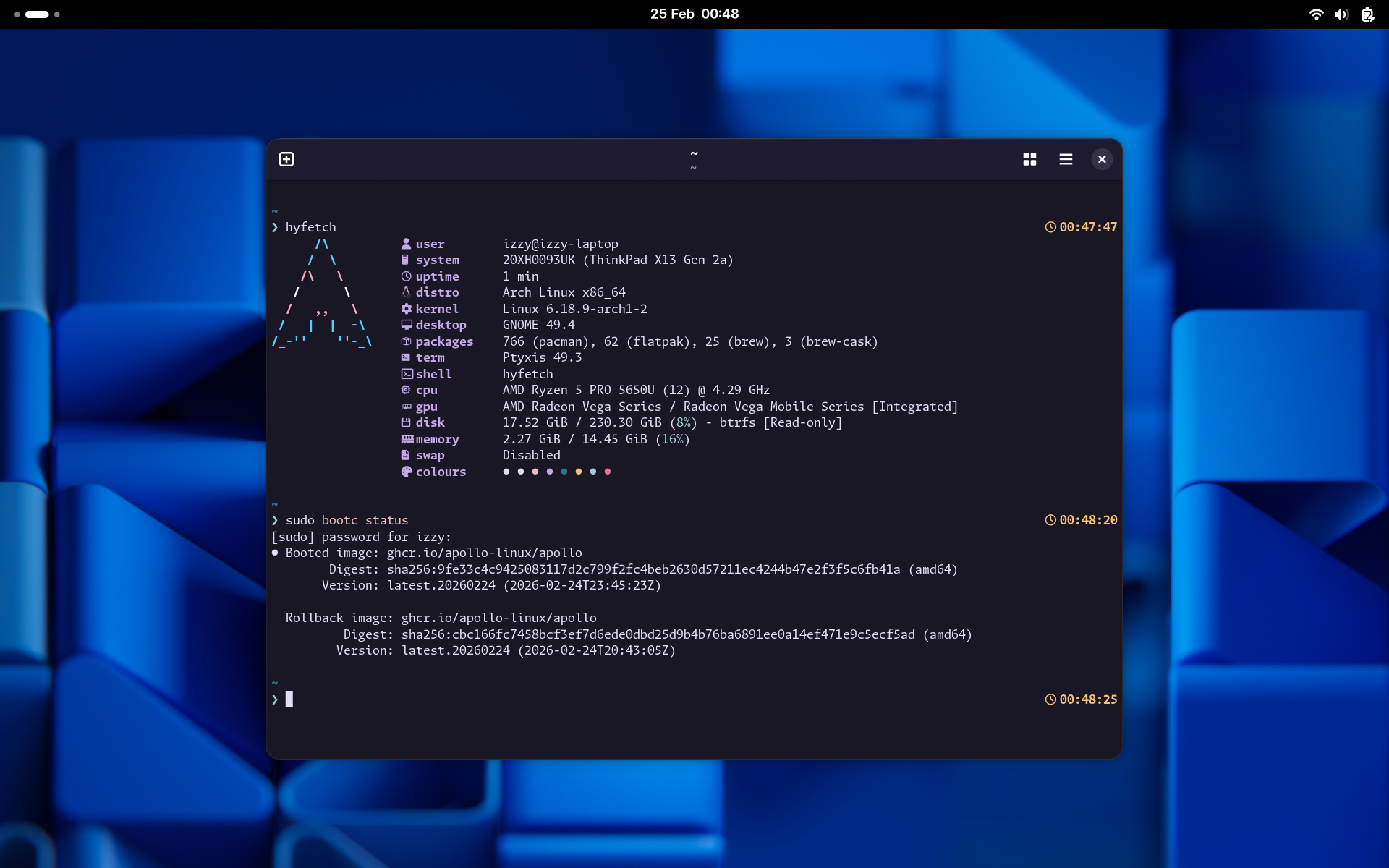Click the Wi-Fi status icon
Image resolution: width=1389 pixels, height=868 pixels.
1315,14
